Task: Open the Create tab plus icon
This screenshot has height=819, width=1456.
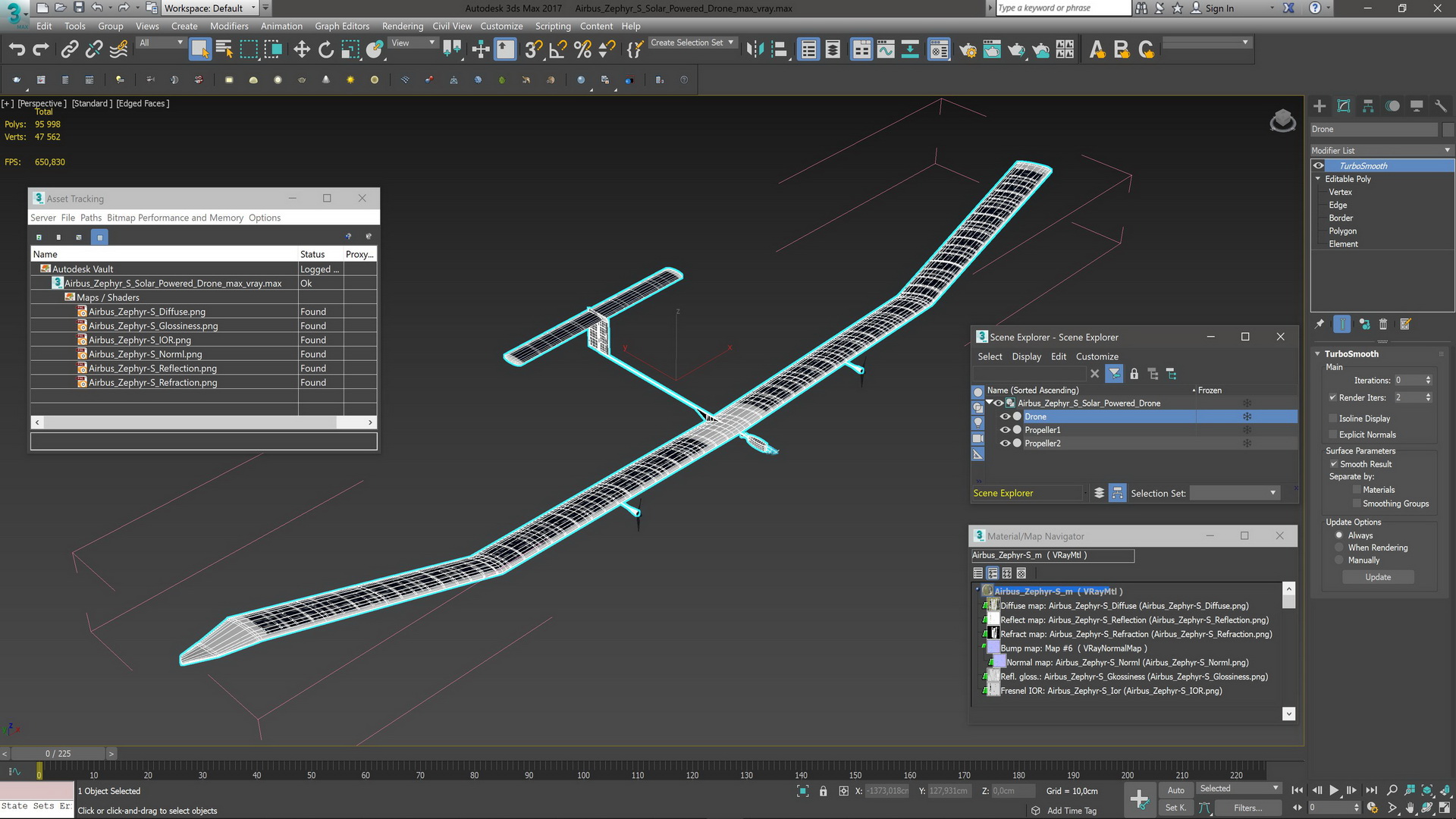Action: click(1319, 106)
